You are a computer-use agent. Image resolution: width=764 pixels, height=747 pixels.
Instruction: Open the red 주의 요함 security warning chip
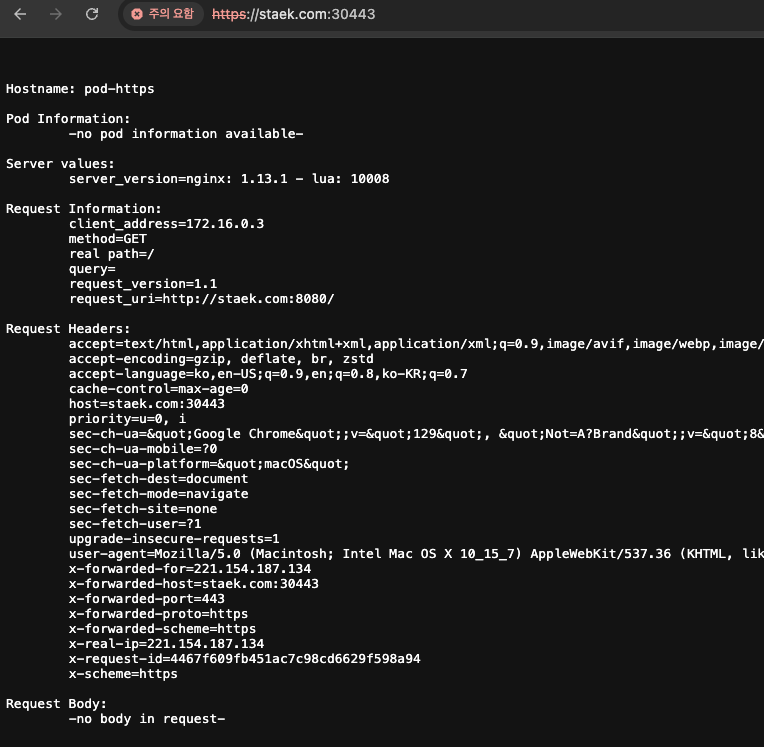click(x=164, y=15)
